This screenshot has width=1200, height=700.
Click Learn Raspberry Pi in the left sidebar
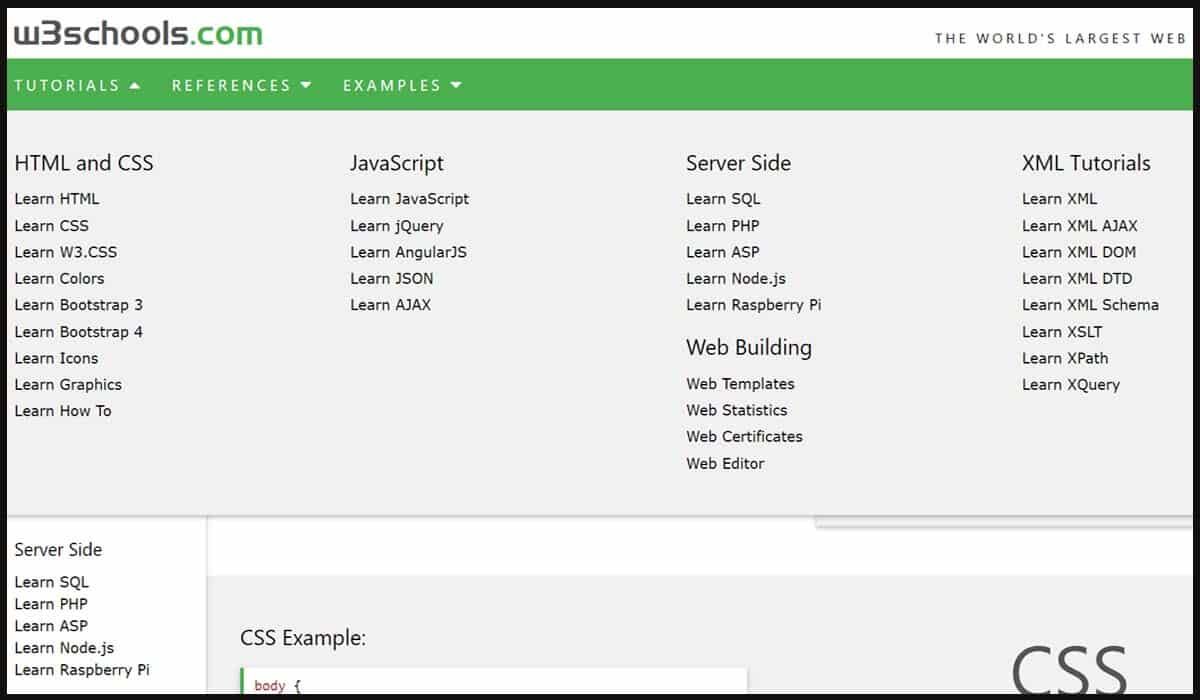[x=83, y=669]
